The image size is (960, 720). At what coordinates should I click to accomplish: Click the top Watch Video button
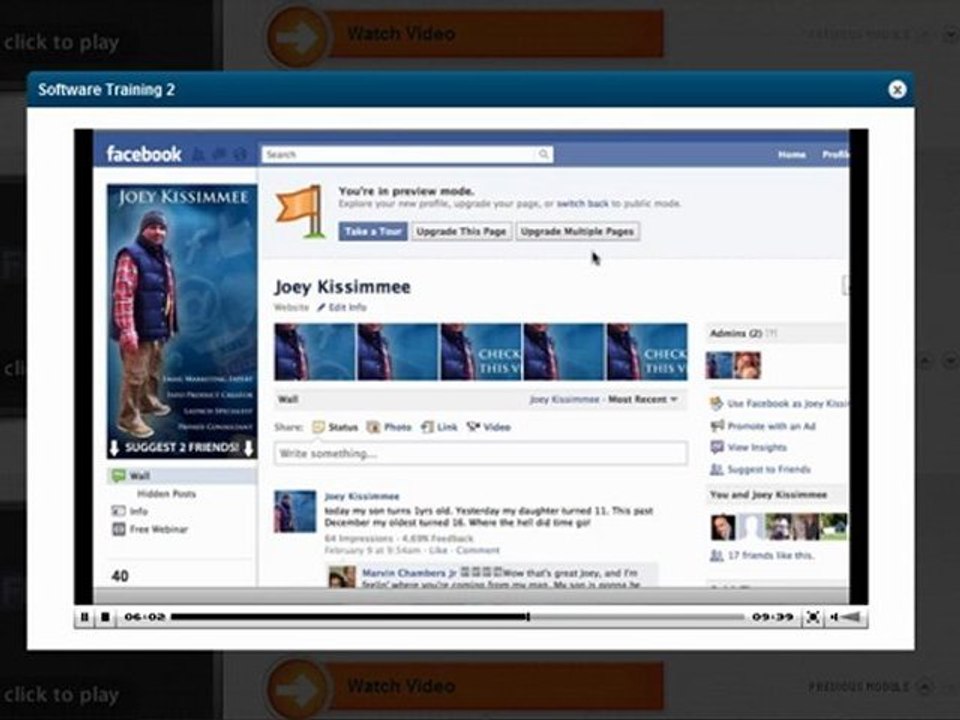[x=465, y=34]
